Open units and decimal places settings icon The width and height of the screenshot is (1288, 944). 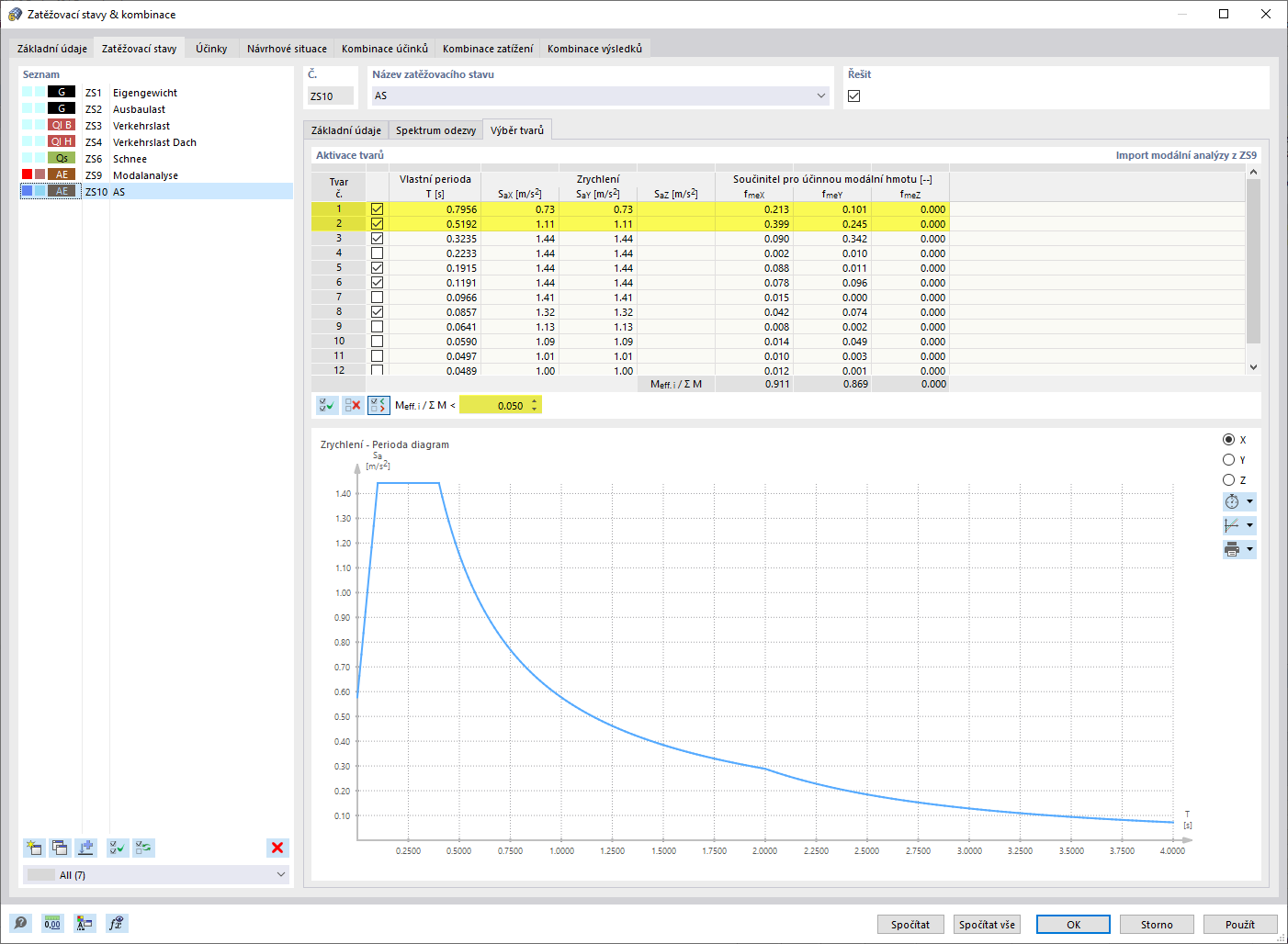point(52,923)
